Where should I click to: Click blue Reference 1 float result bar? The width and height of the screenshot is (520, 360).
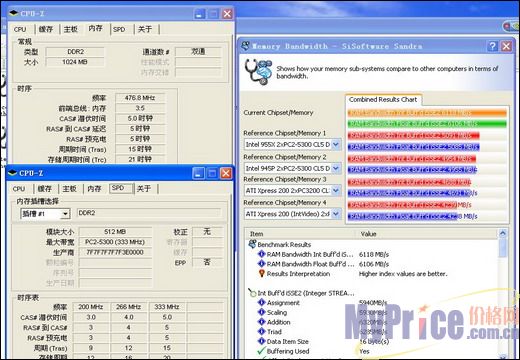point(414,147)
